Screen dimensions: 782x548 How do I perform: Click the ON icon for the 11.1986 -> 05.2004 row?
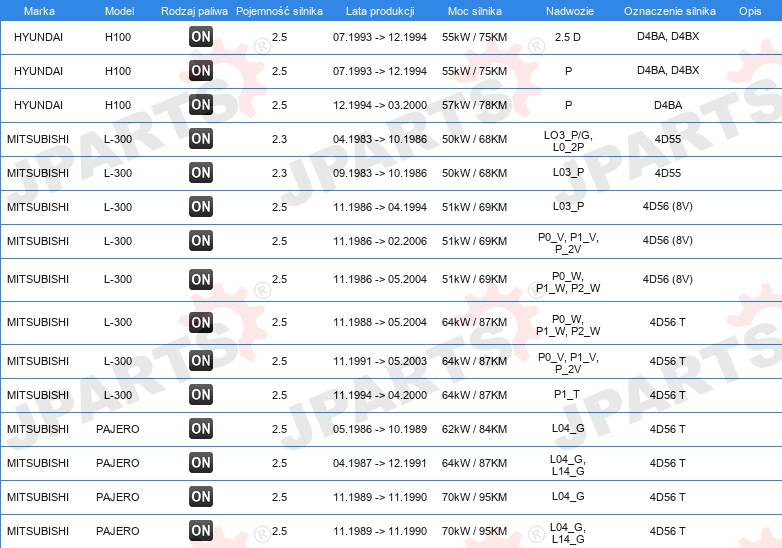201,279
